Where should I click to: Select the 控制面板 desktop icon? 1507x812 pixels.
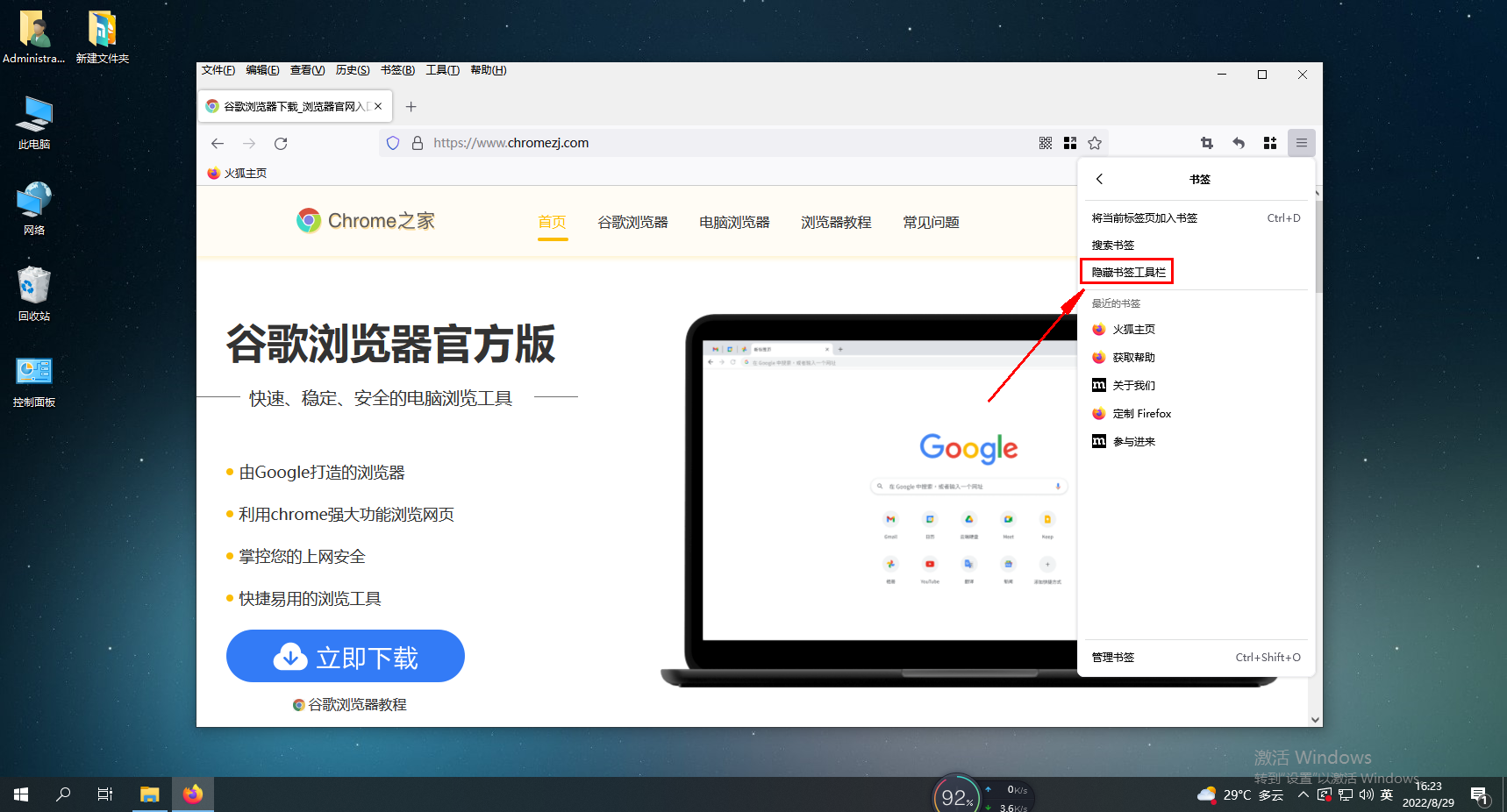(34, 381)
